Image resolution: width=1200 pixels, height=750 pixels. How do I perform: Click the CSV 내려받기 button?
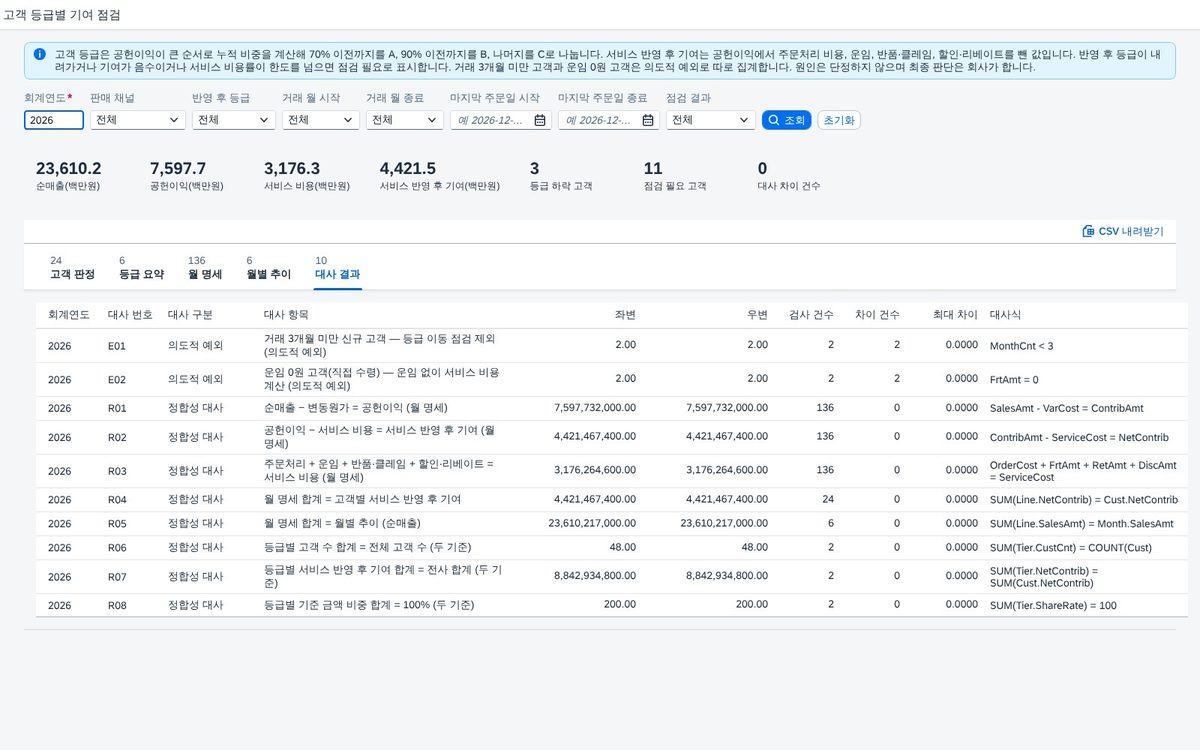1123,231
